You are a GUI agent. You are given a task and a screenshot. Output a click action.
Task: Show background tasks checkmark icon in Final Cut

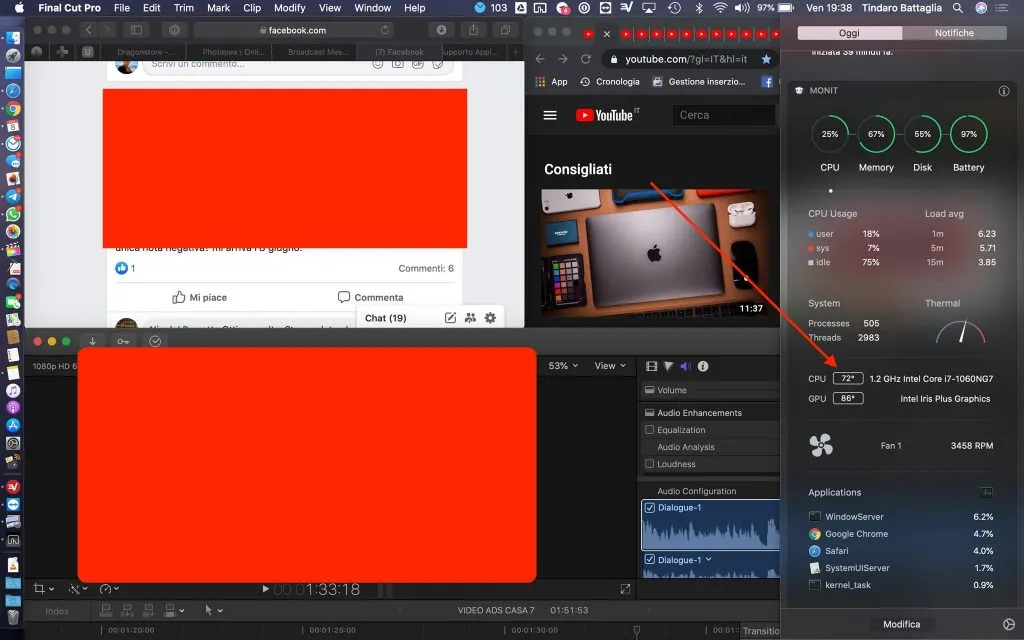coord(155,341)
